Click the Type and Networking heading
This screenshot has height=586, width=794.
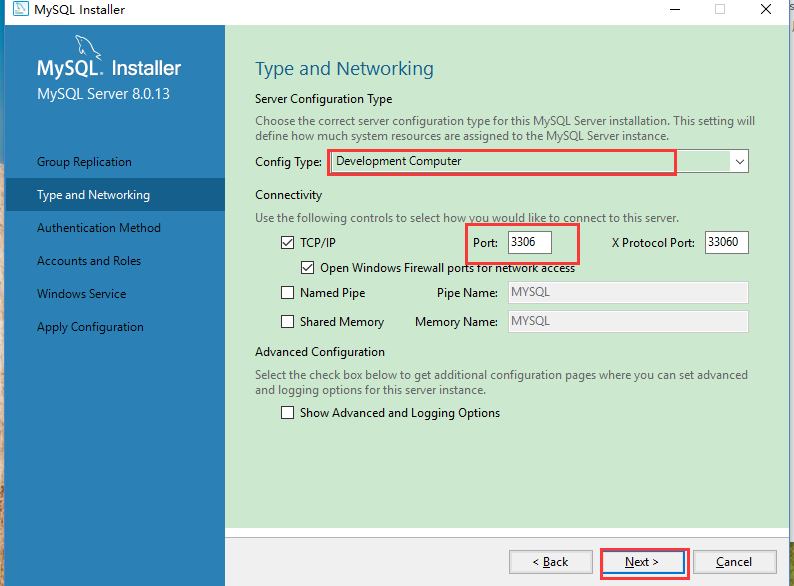click(x=344, y=69)
